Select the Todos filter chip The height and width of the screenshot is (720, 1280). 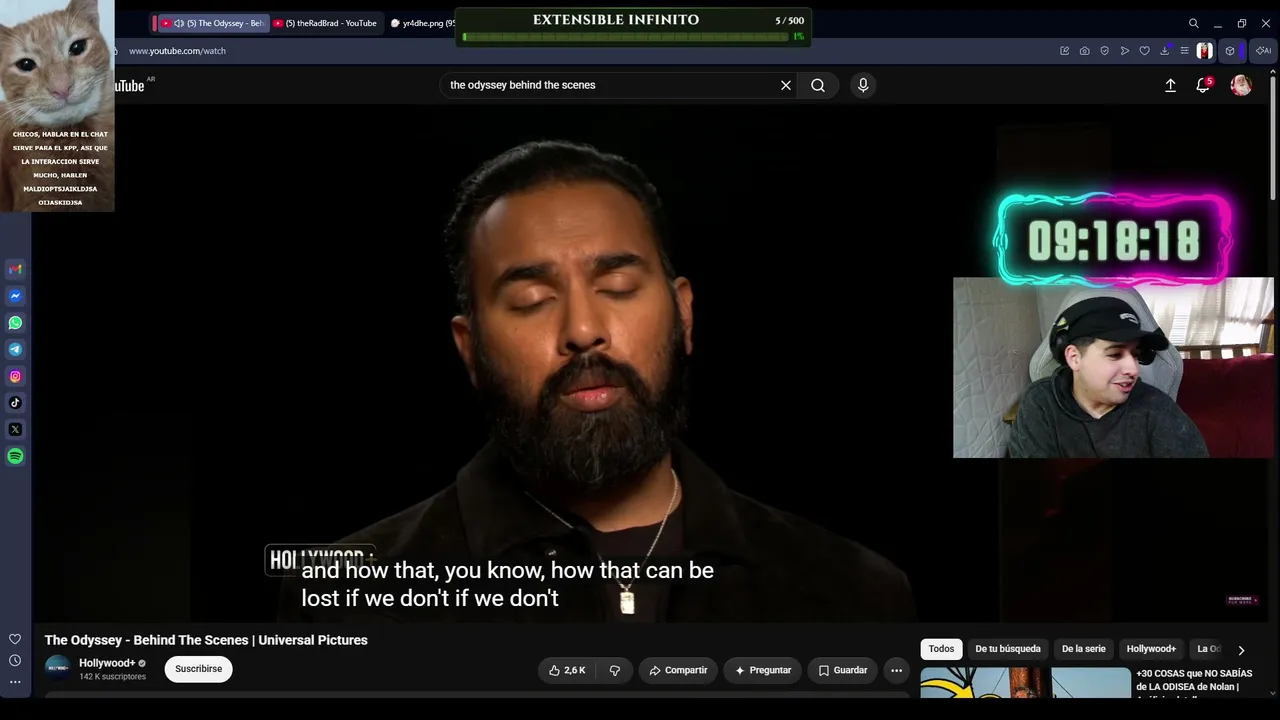point(941,649)
